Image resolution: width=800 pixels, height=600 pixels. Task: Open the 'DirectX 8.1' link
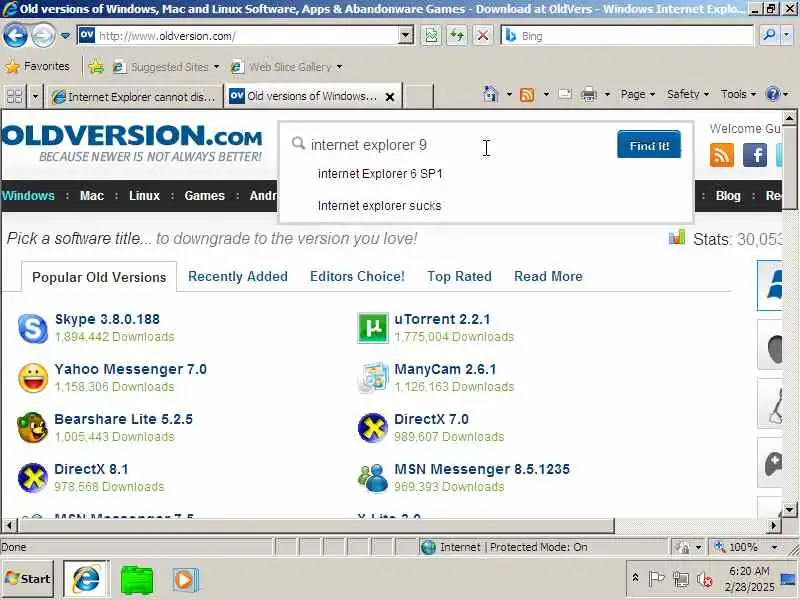(91, 469)
